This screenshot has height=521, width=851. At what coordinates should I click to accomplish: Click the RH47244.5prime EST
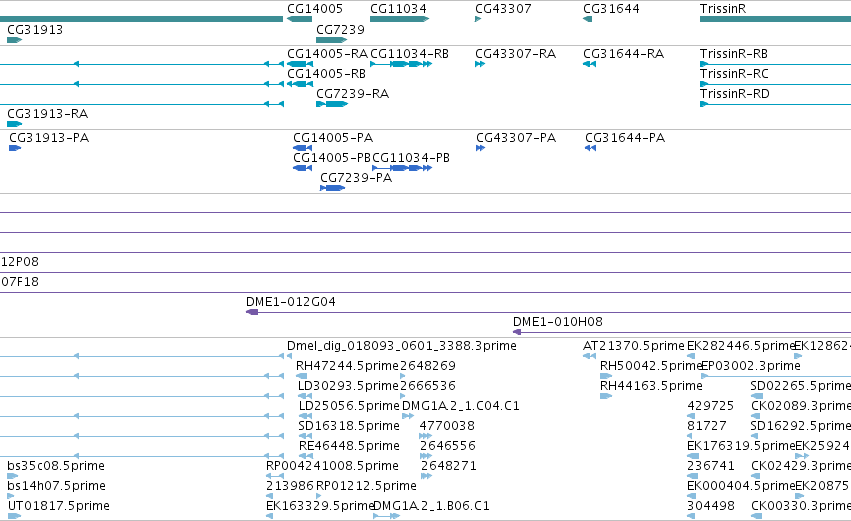(x=301, y=376)
